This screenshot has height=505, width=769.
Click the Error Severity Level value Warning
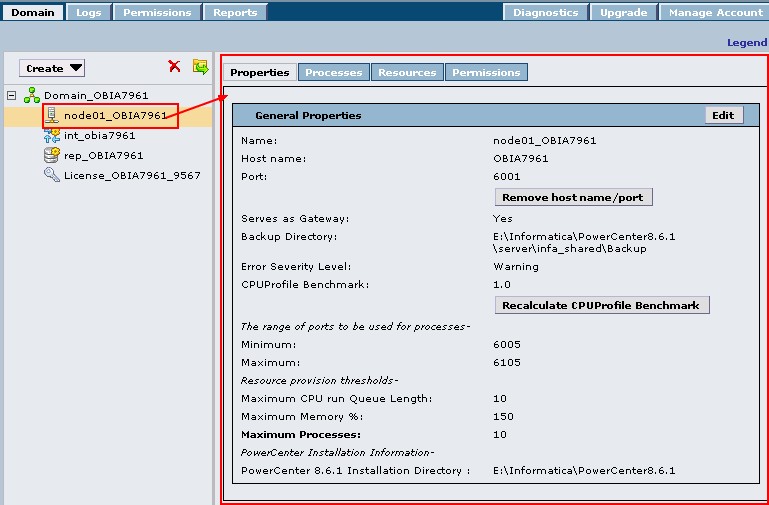pos(516,267)
